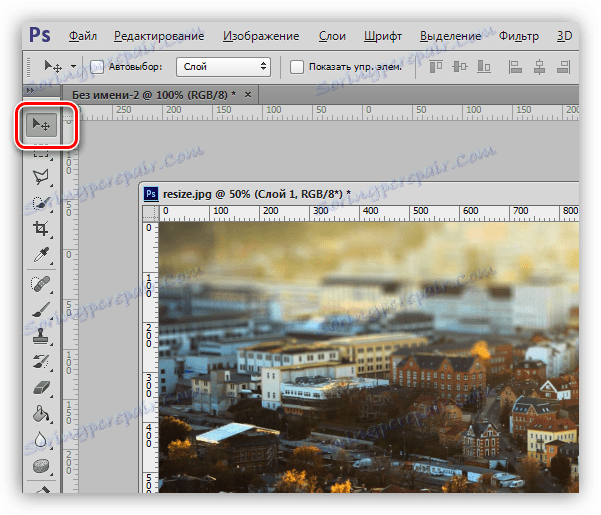
Task: Select the Quick Selection tool
Action: (x=41, y=203)
